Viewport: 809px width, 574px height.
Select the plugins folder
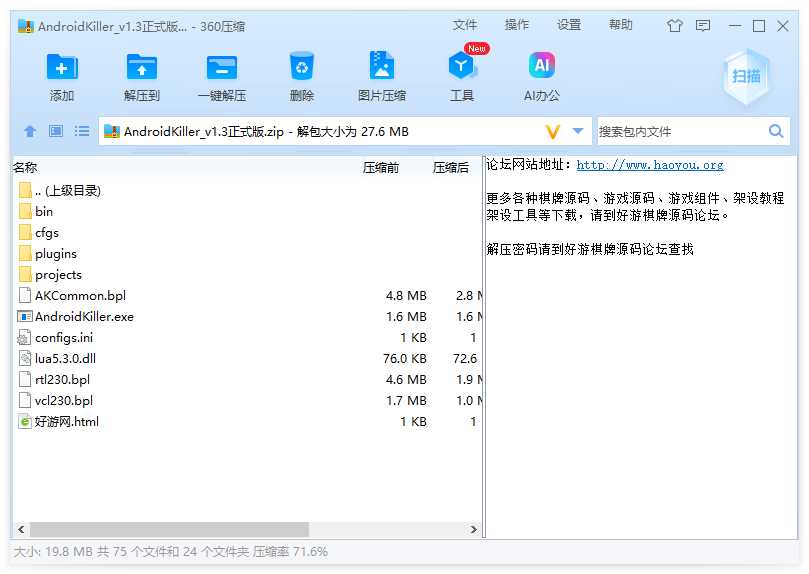pos(247,254)
